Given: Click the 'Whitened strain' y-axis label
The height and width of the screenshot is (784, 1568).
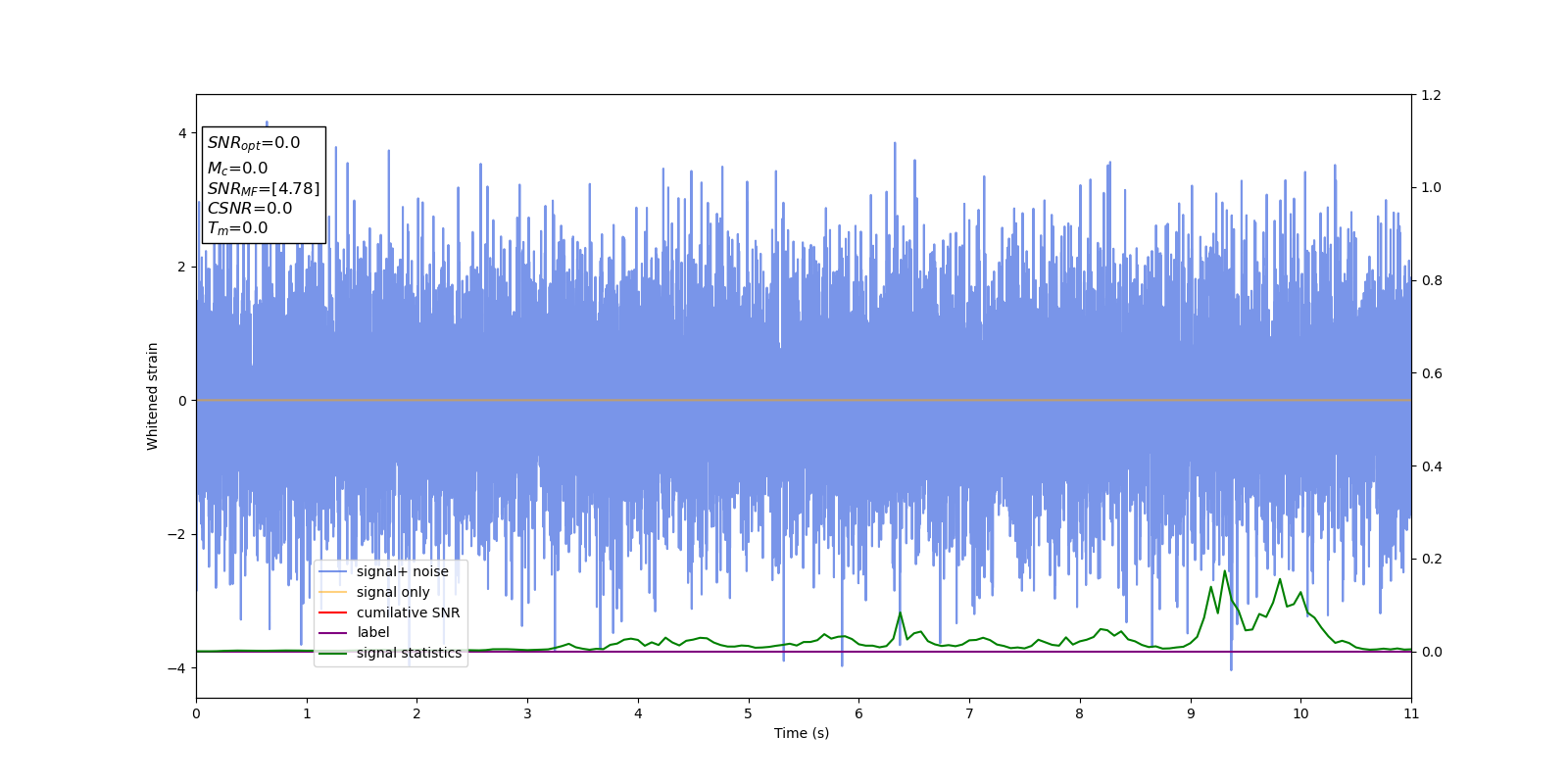Looking at the screenshot, I should tap(153, 396).
